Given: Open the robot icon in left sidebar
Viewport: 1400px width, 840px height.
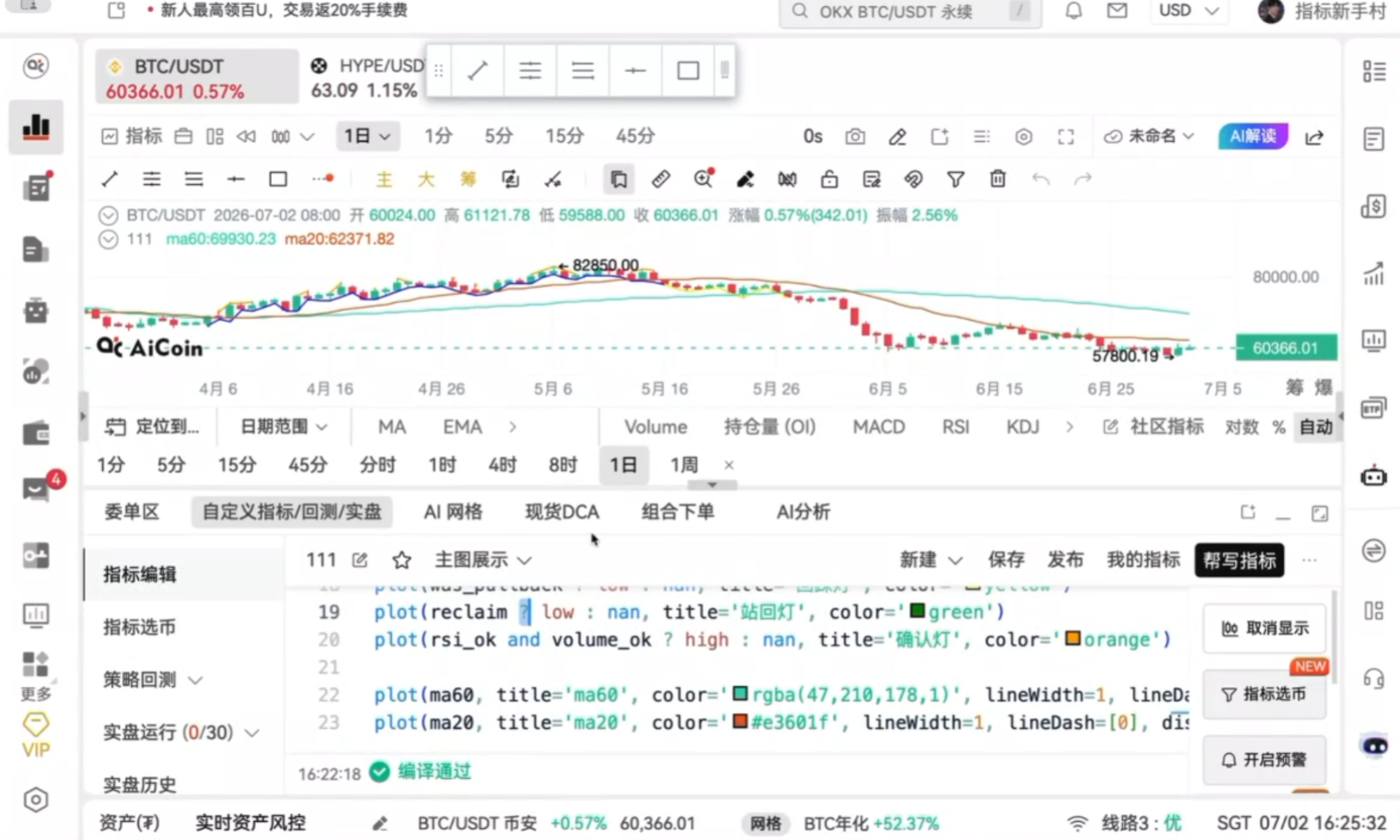Looking at the screenshot, I should pos(36,310).
